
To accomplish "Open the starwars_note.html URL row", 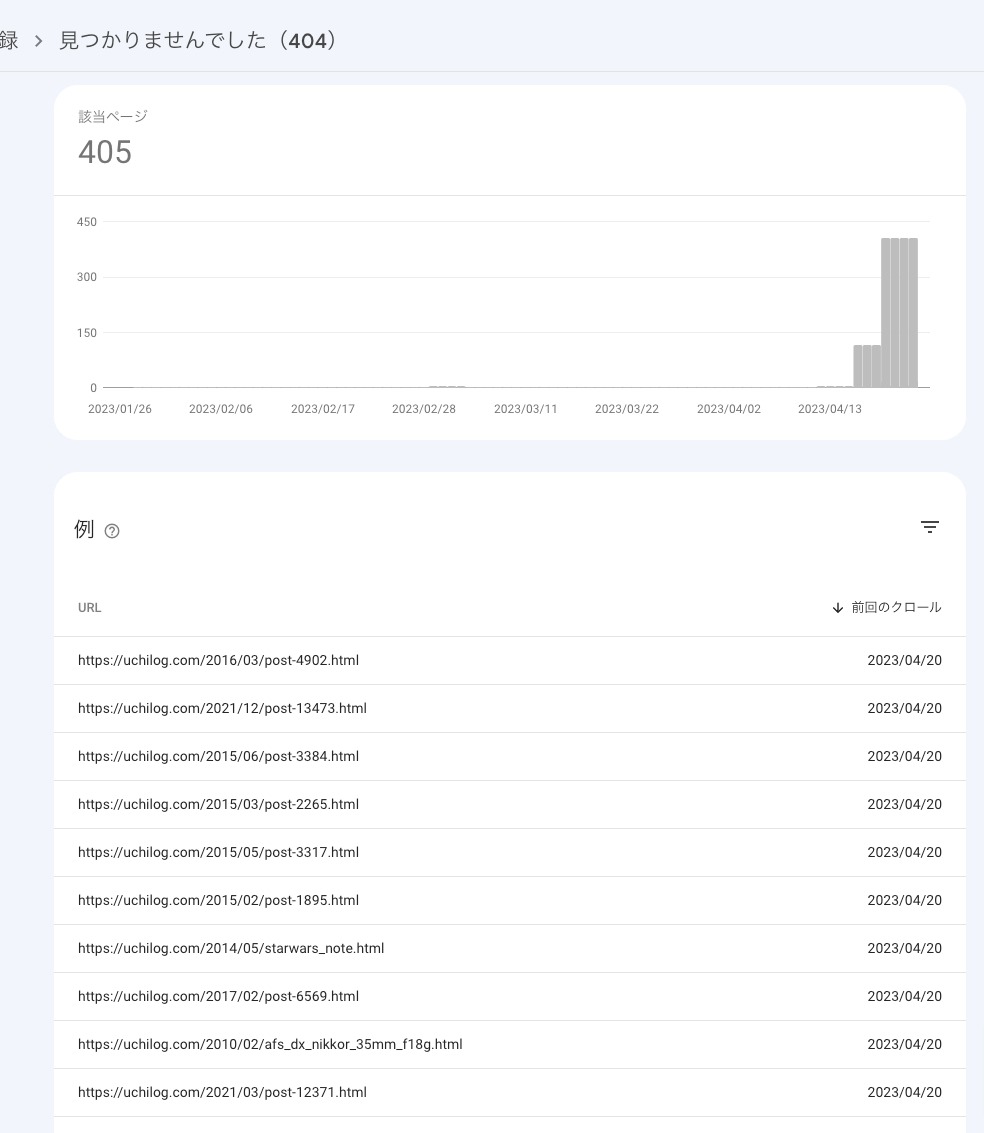I will [x=231, y=948].
